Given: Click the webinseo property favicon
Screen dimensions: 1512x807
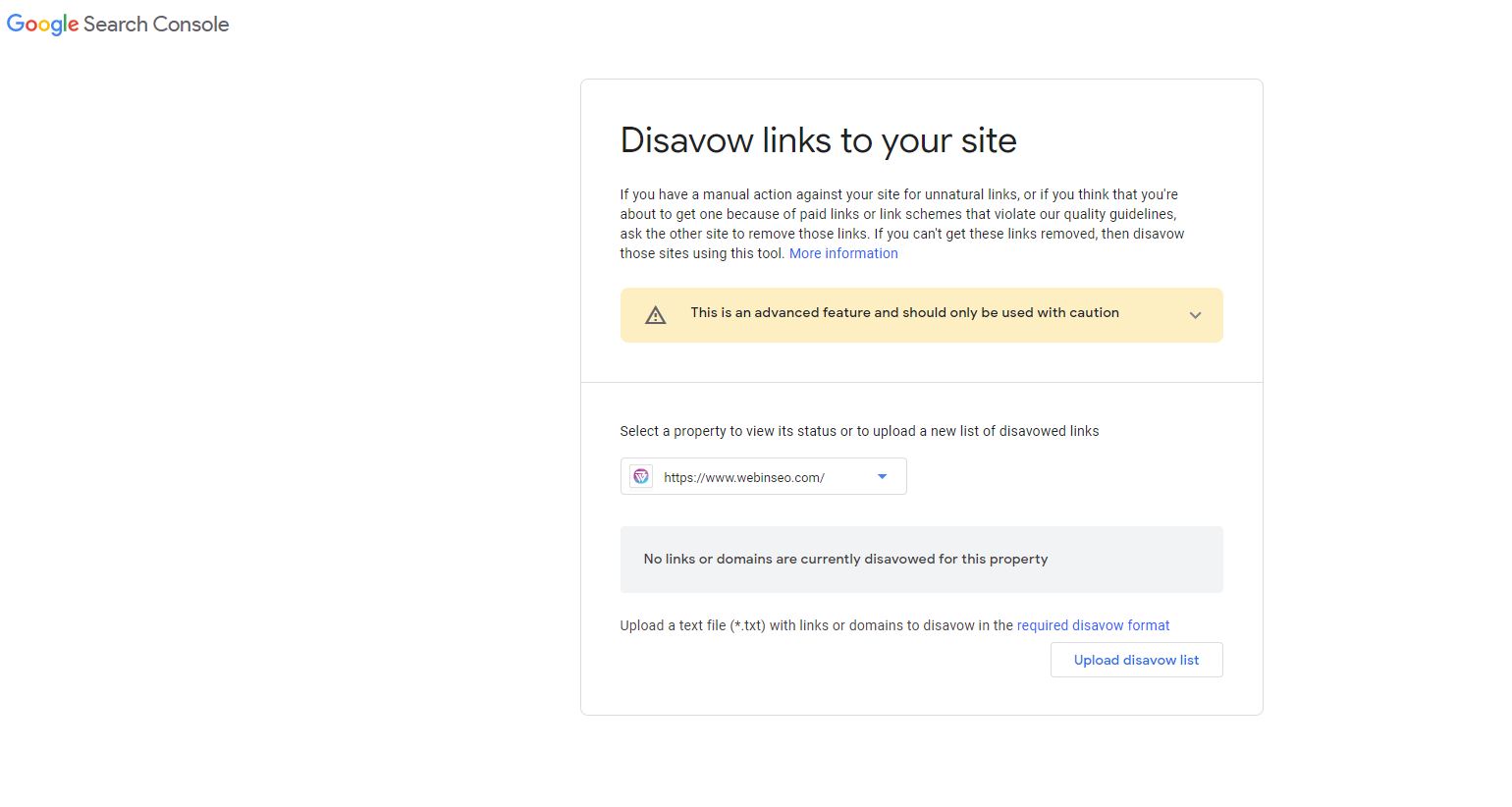Looking at the screenshot, I should click(641, 477).
